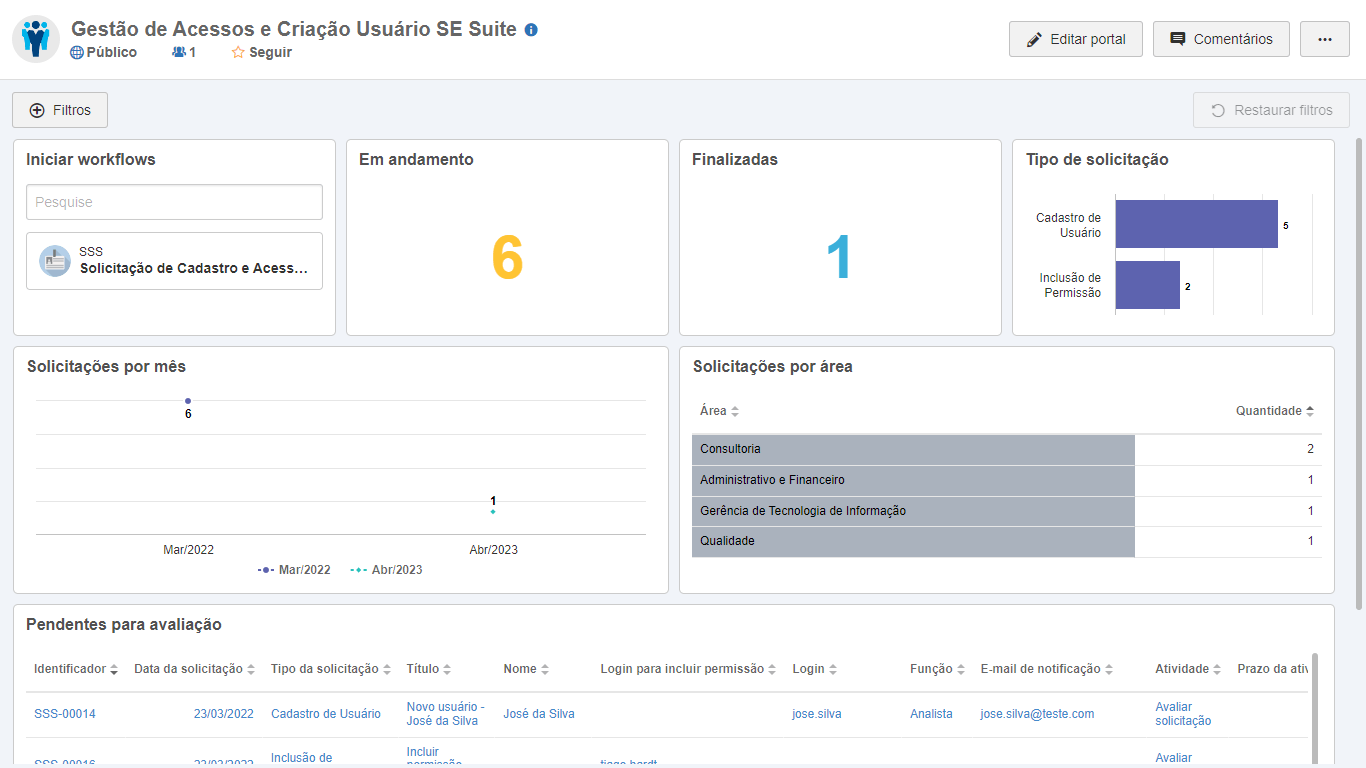The width and height of the screenshot is (1366, 768).
Task: Open the Filtros panel with plus icon
Action: click(x=60, y=110)
